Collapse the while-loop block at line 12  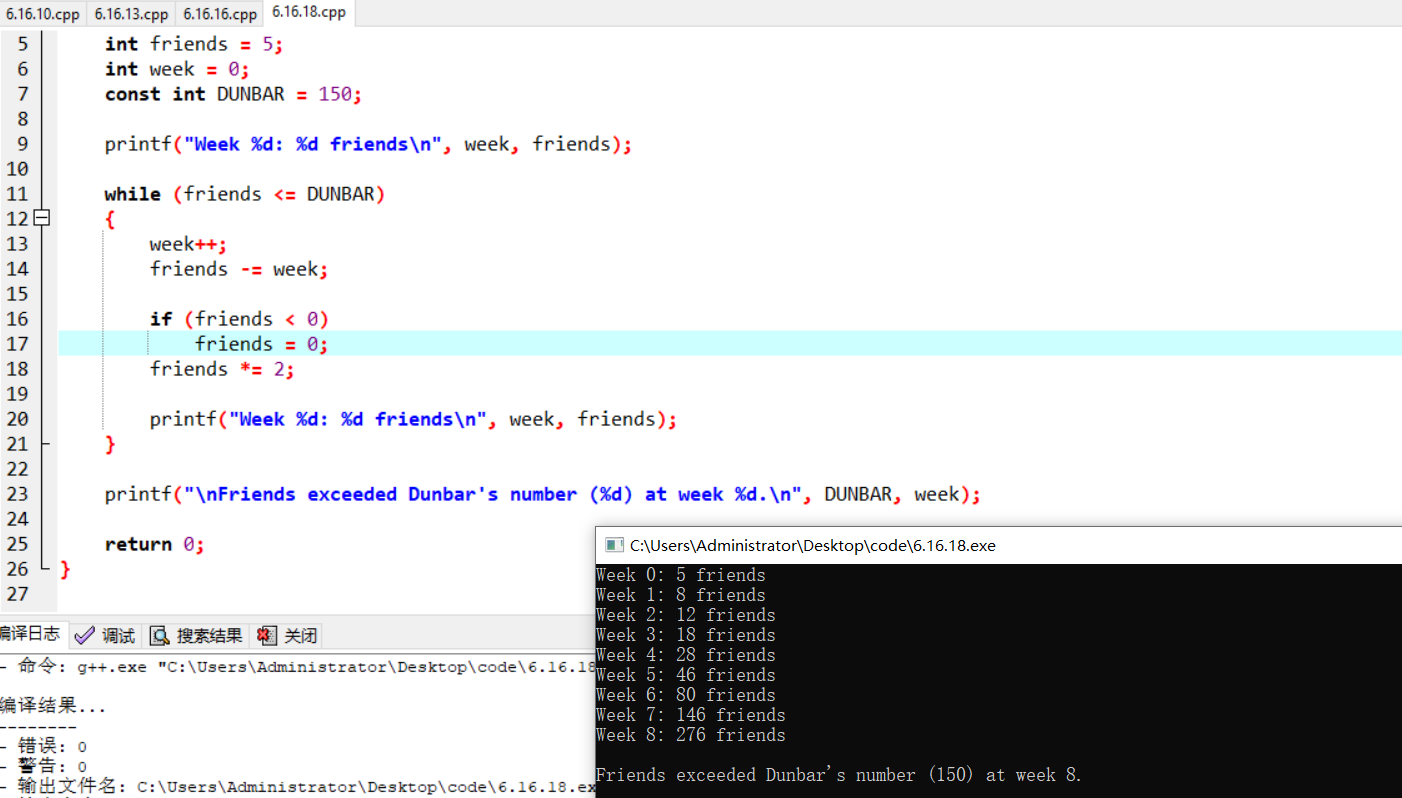pyautogui.click(x=41, y=218)
